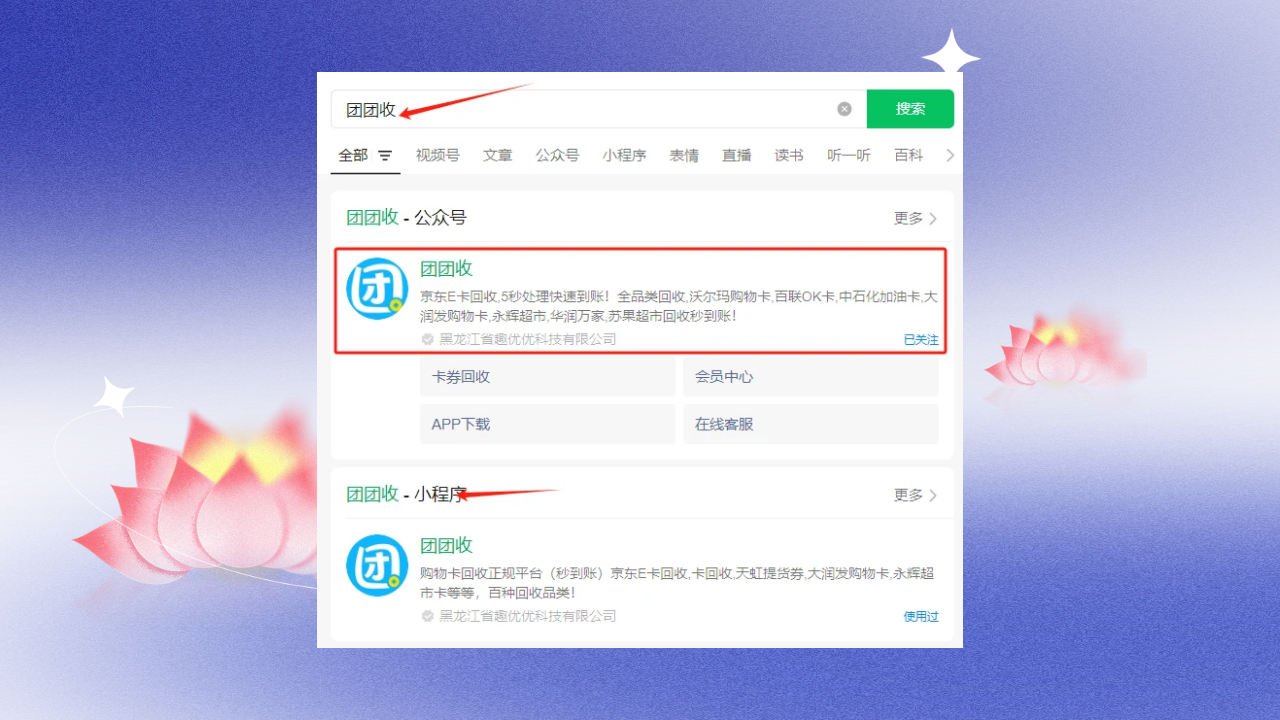Click the green 搜索 button
Screen dimensions: 1280x720
pyautogui.click(x=910, y=109)
